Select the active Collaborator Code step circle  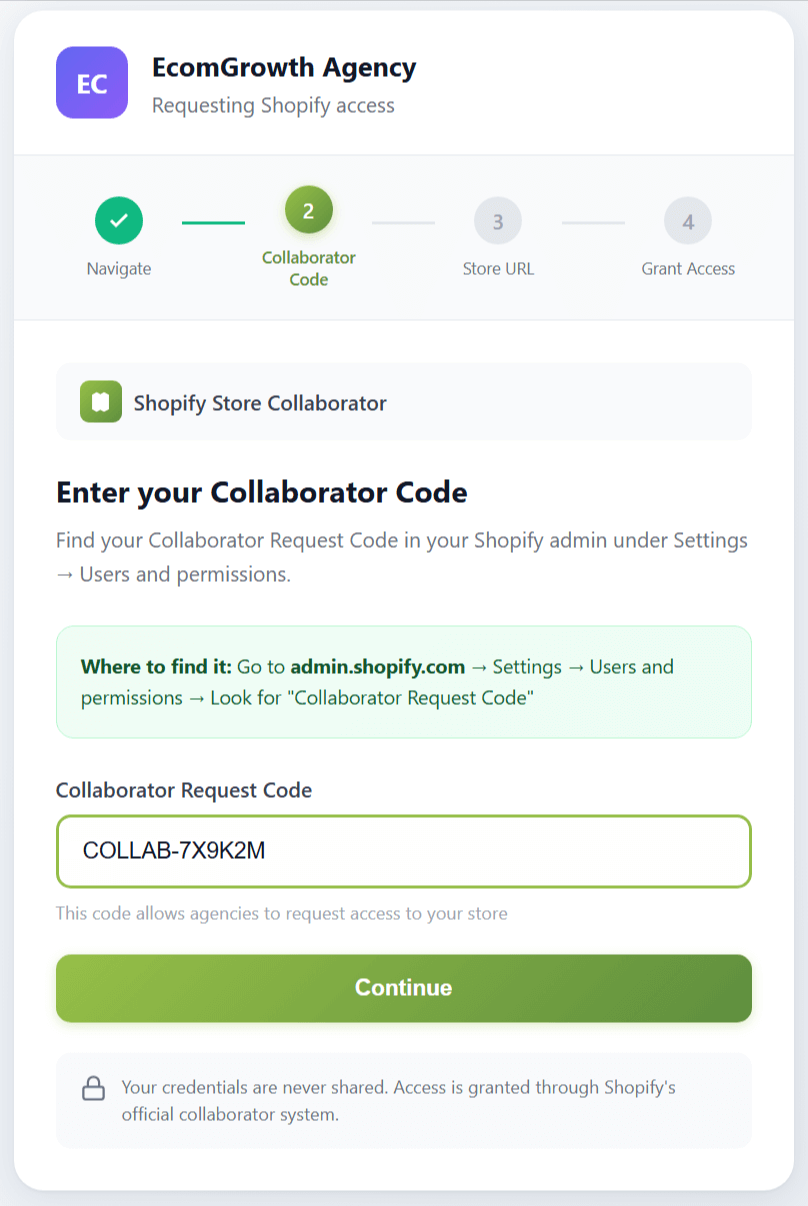click(x=308, y=210)
